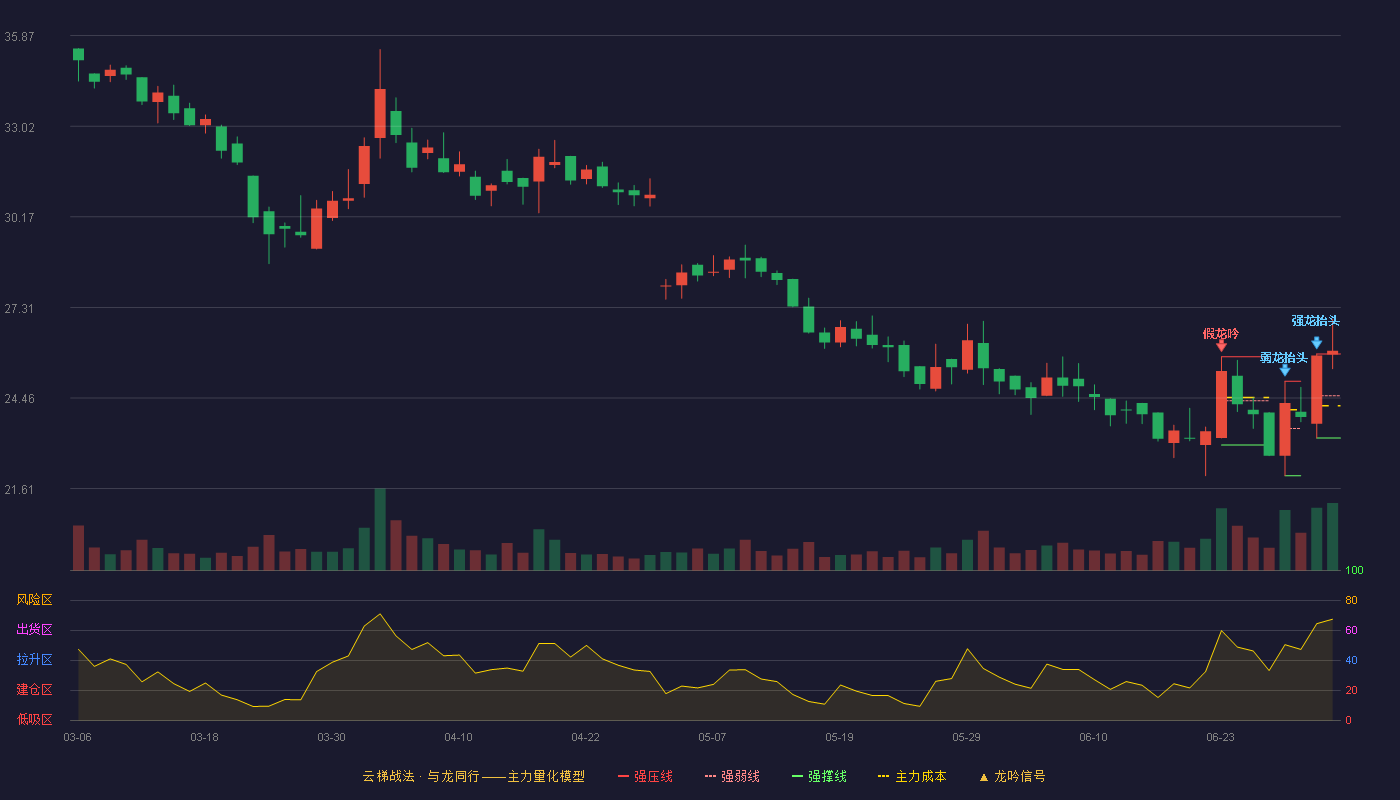Click the 27.31 price axis label
This screenshot has width=1400, height=800.
(x=19, y=308)
